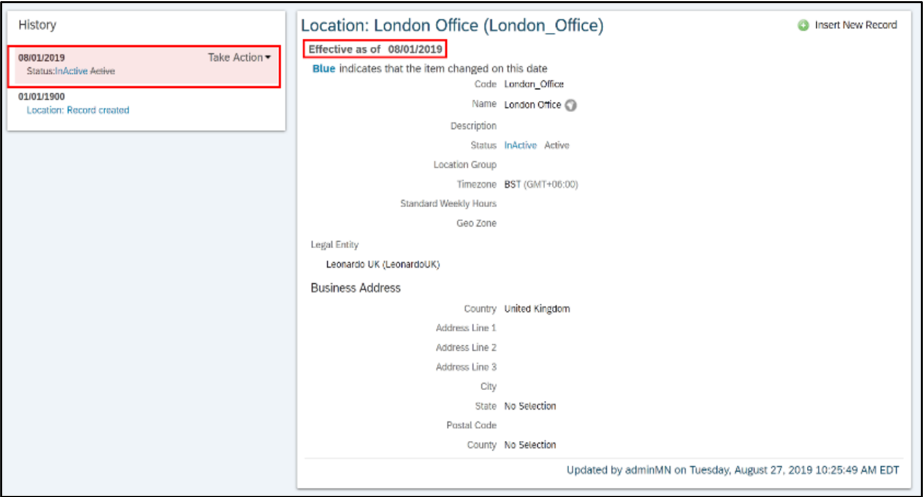
Task: Click the Description label
Action: click(x=473, y=126)
